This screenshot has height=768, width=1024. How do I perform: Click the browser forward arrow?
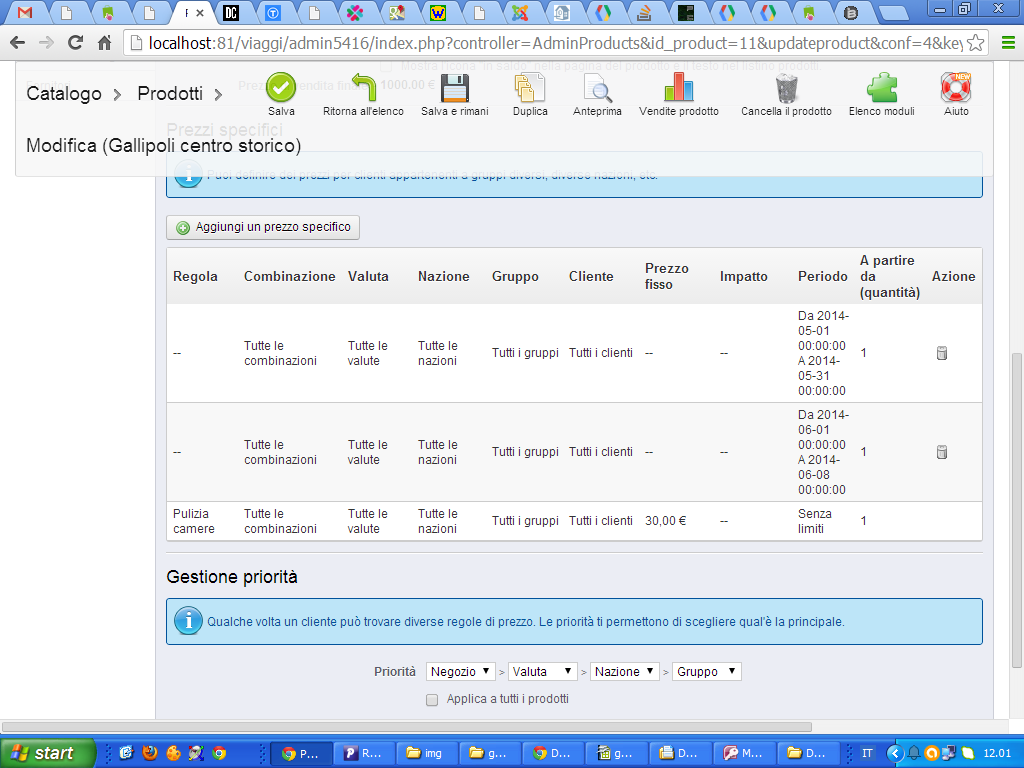click(x=46, y=43)
